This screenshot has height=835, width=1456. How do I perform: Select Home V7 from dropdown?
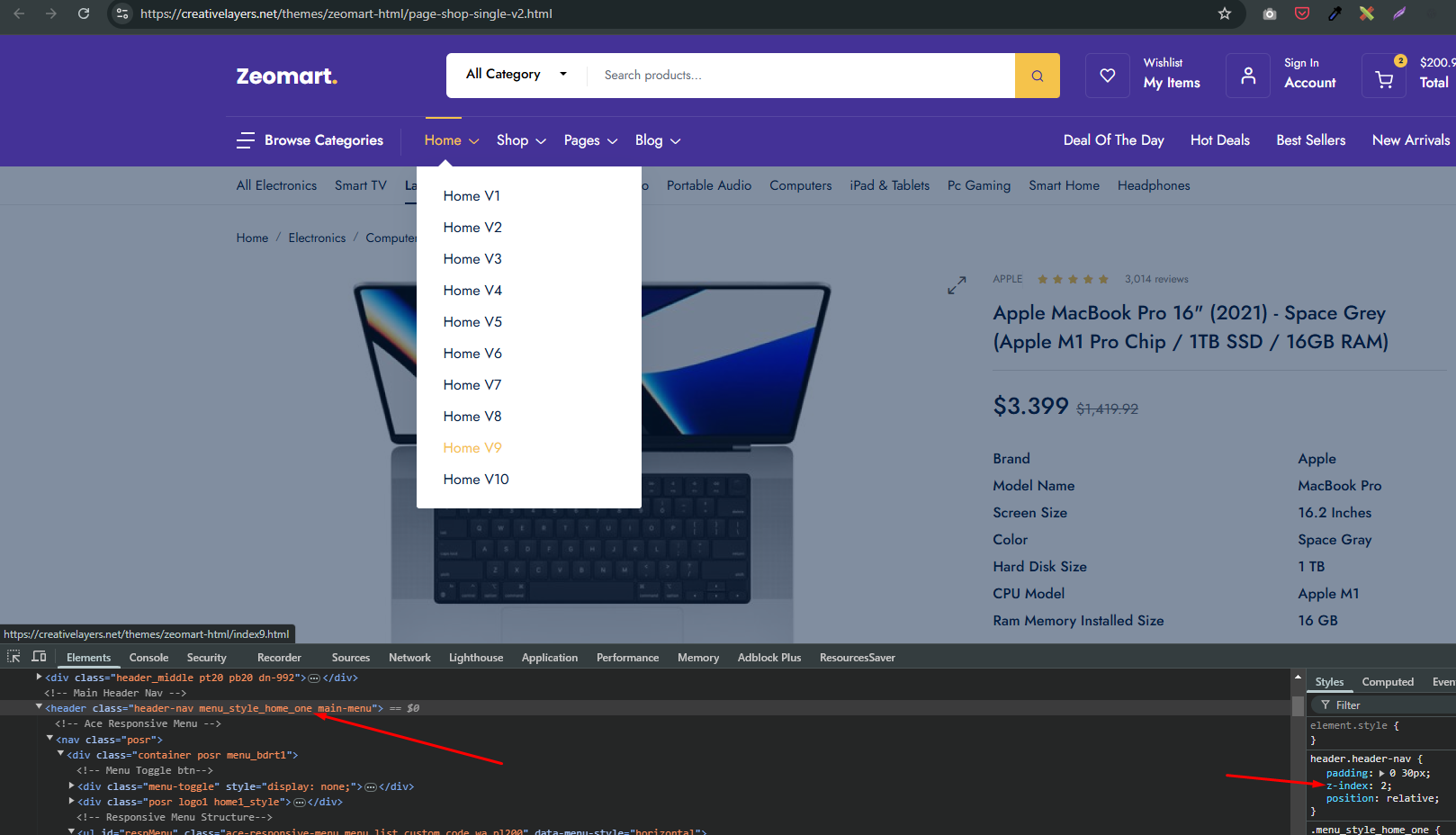tap(472, 385)
